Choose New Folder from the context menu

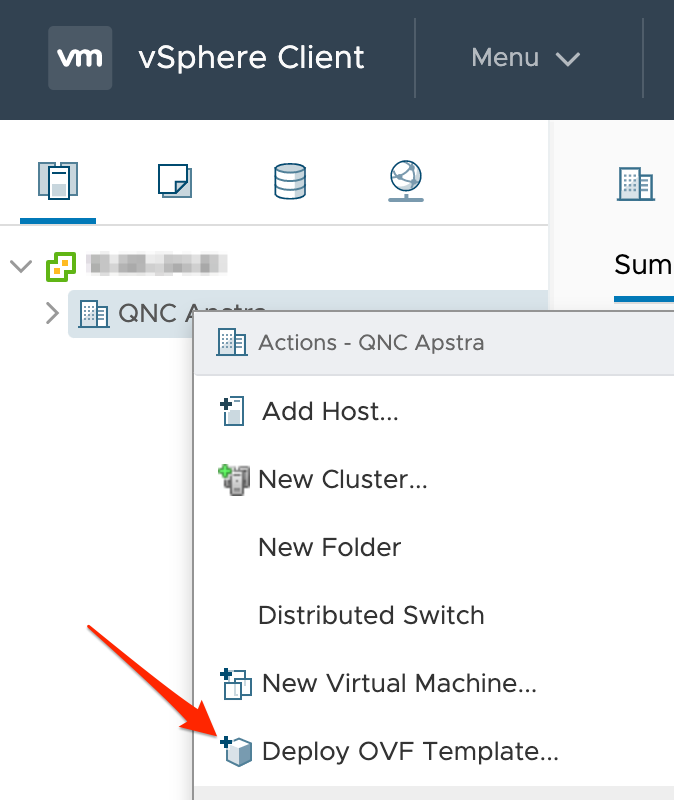[x=328, y=547]
